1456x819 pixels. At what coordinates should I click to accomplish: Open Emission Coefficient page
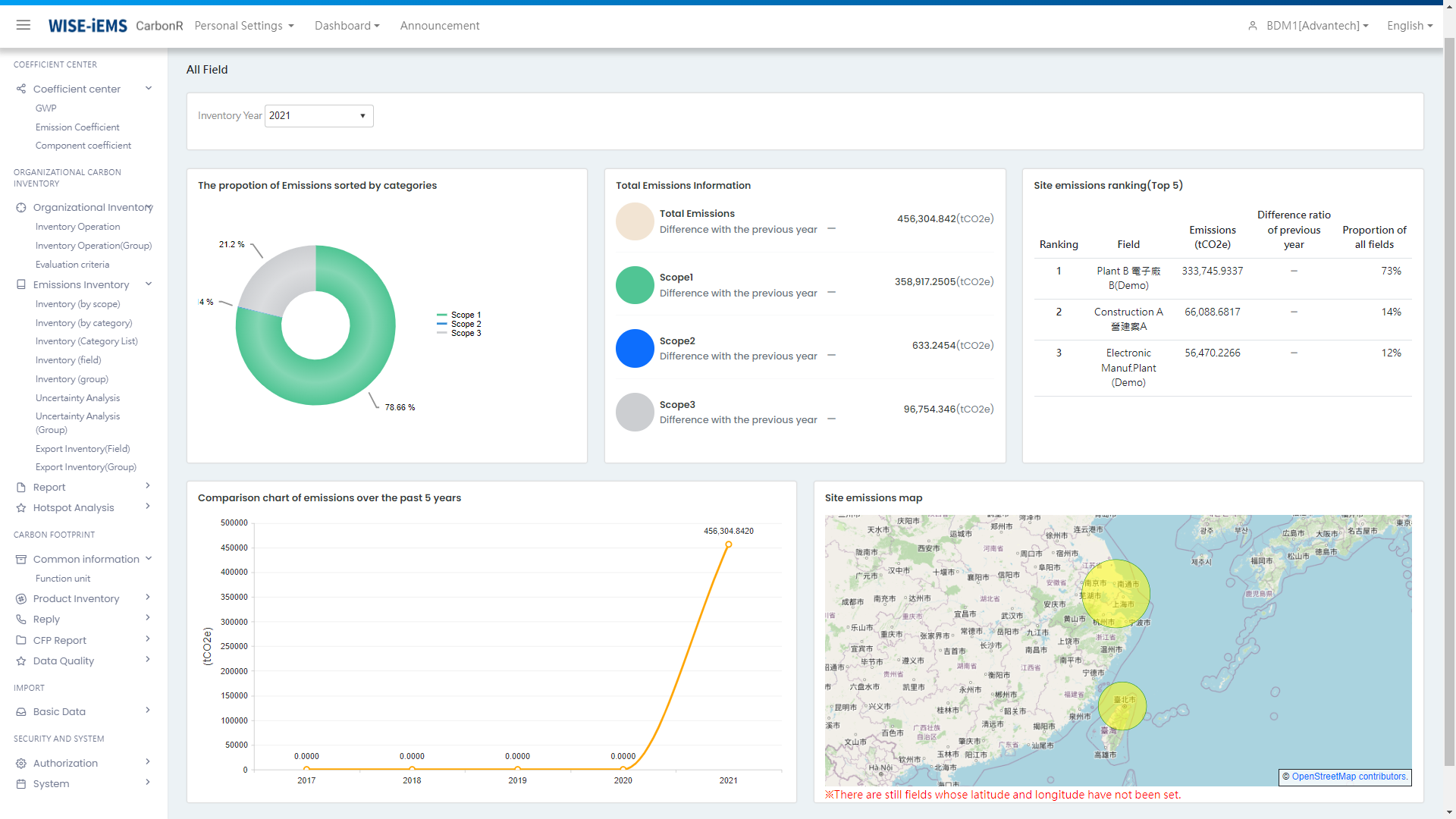click(x=77, y=127)
